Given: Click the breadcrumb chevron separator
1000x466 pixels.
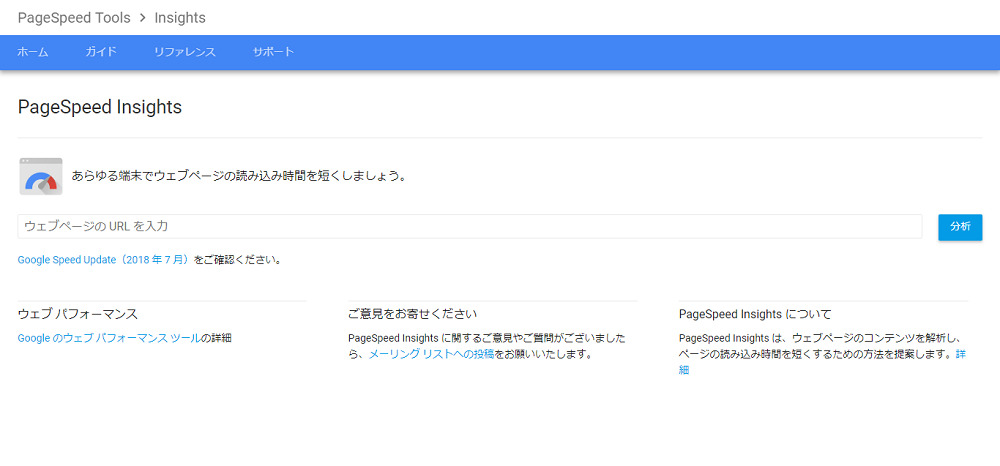Looking at the screenshot, I should [x=143, y=18].
